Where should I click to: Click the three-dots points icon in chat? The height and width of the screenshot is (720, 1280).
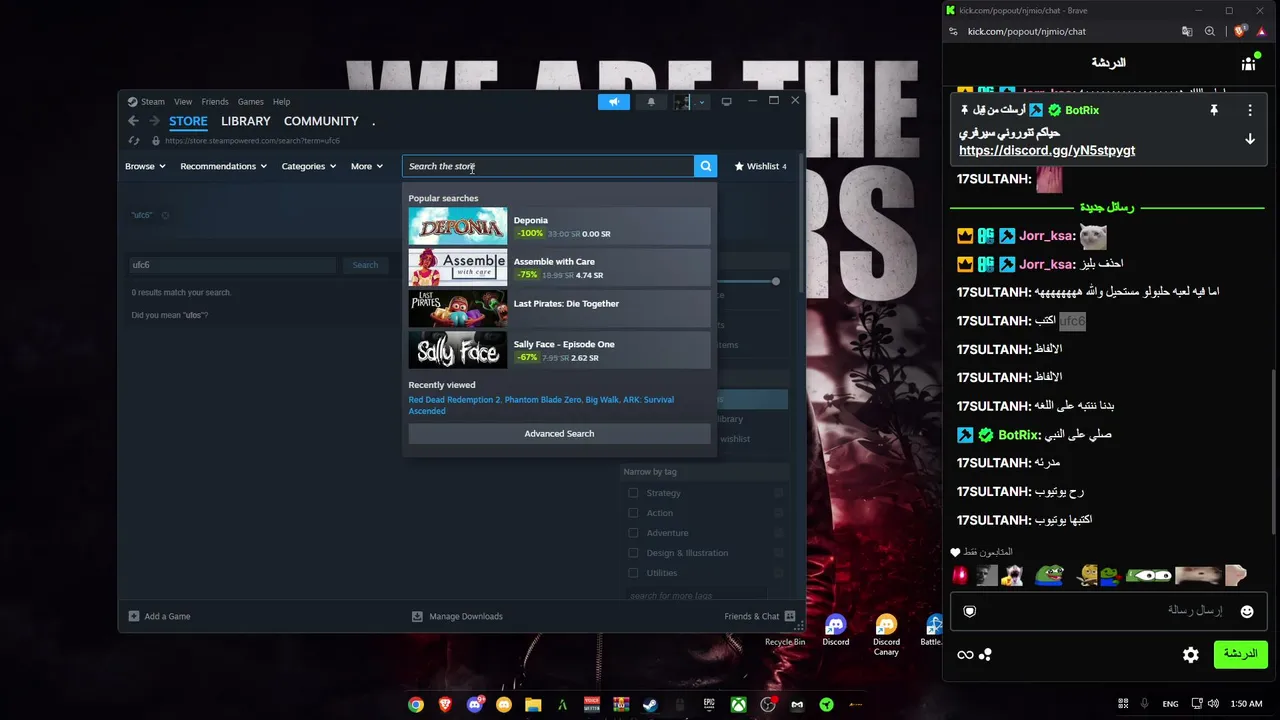click(985, 655)
